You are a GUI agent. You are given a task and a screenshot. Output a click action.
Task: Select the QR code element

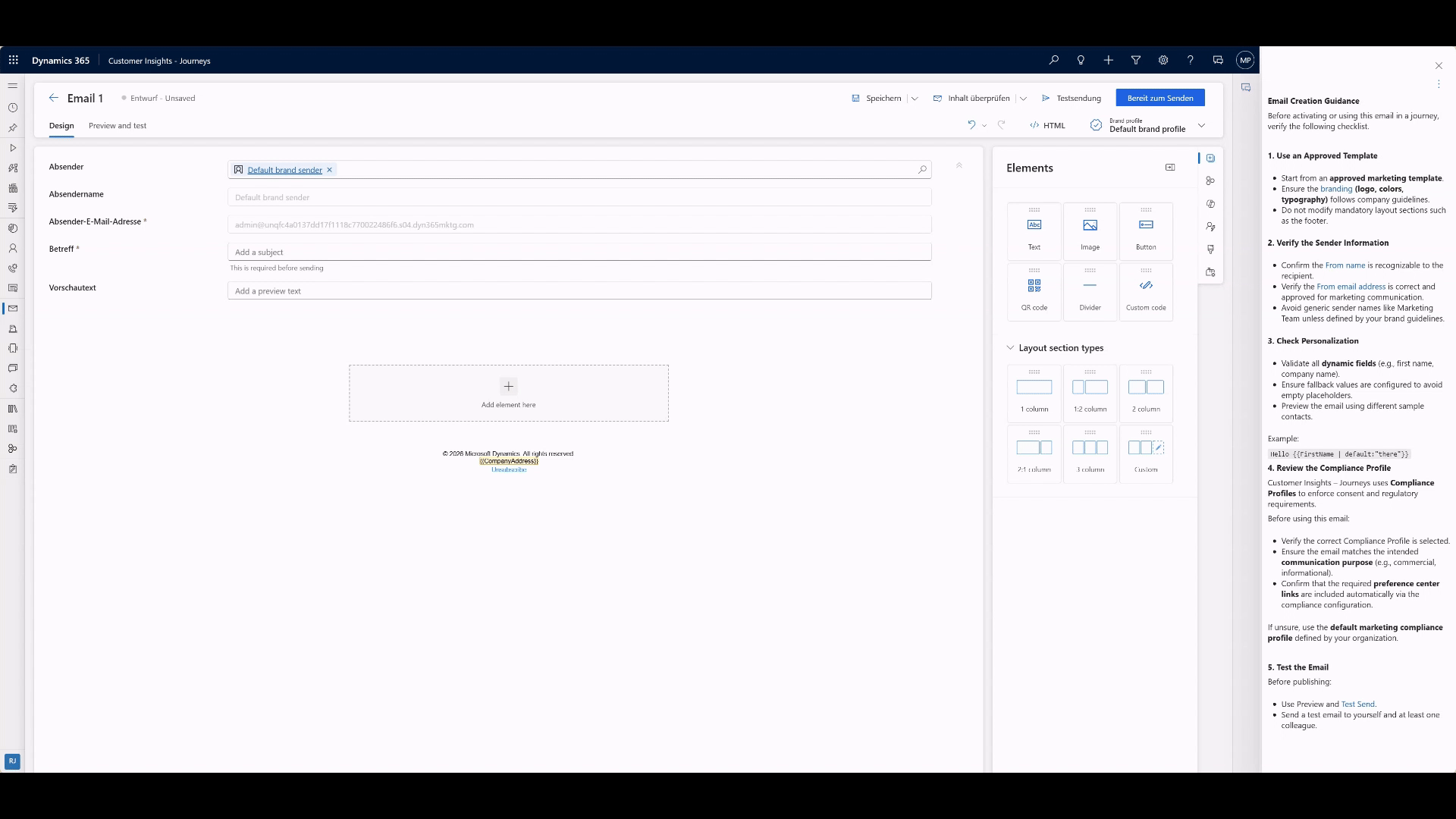(x=1034, y=291)
